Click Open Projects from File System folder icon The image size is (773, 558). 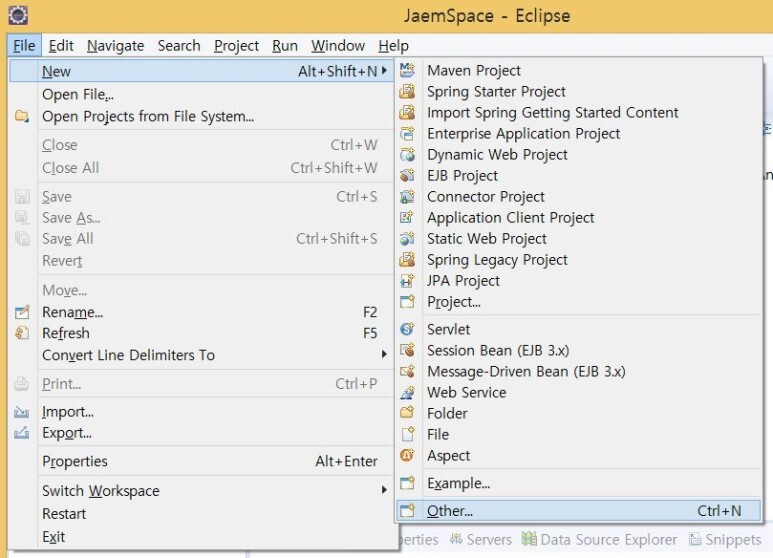point(22,116)
